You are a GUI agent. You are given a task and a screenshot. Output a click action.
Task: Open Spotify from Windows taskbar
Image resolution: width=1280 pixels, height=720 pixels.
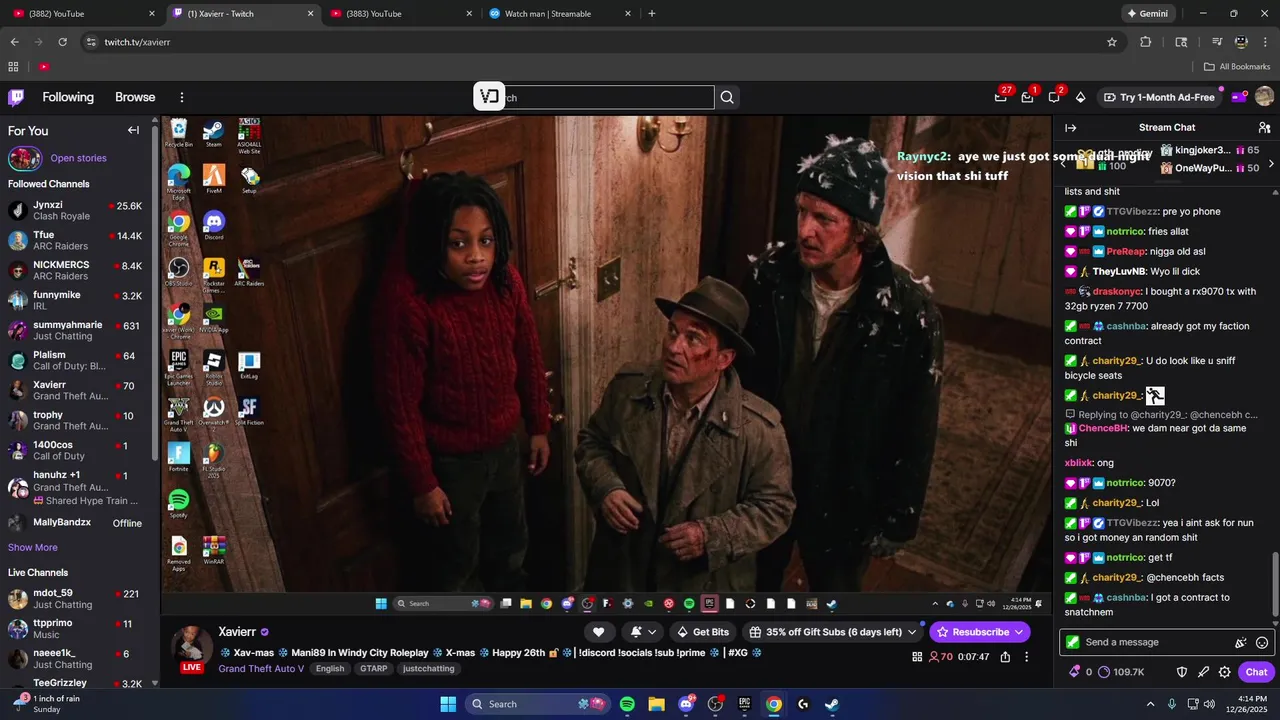pyautogui.click(x=627, y=704)
